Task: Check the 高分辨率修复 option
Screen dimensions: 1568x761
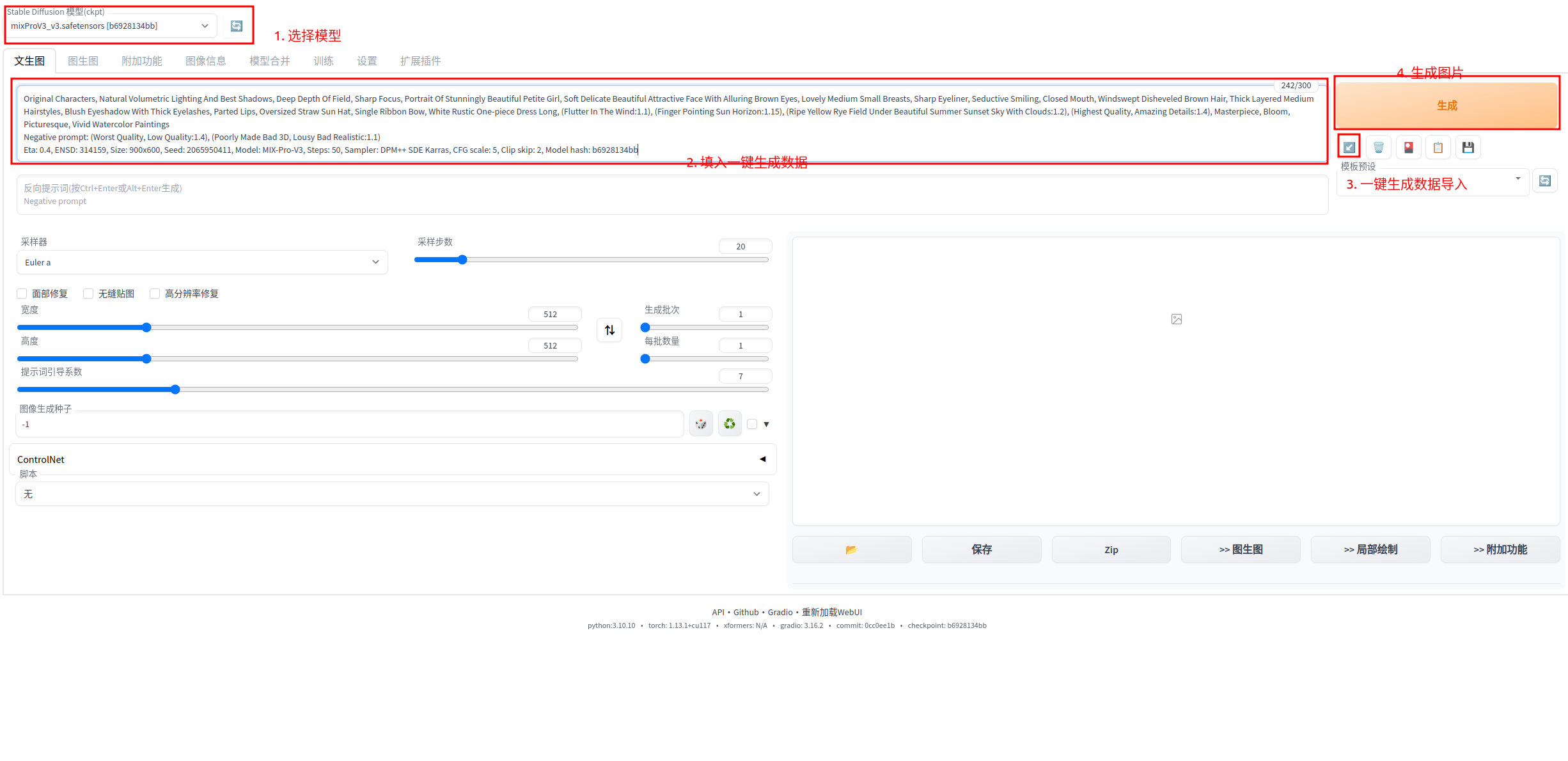Action: pos(155,294)
